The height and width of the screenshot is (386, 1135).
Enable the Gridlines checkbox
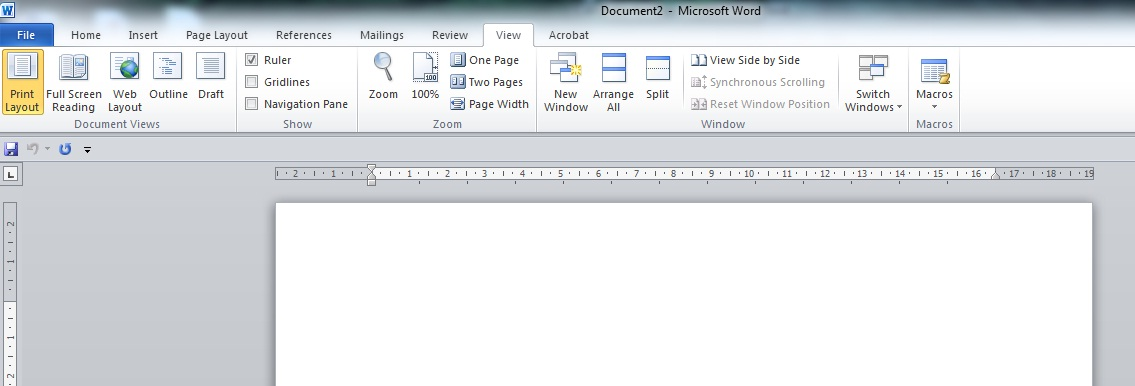tap(251, 82)
